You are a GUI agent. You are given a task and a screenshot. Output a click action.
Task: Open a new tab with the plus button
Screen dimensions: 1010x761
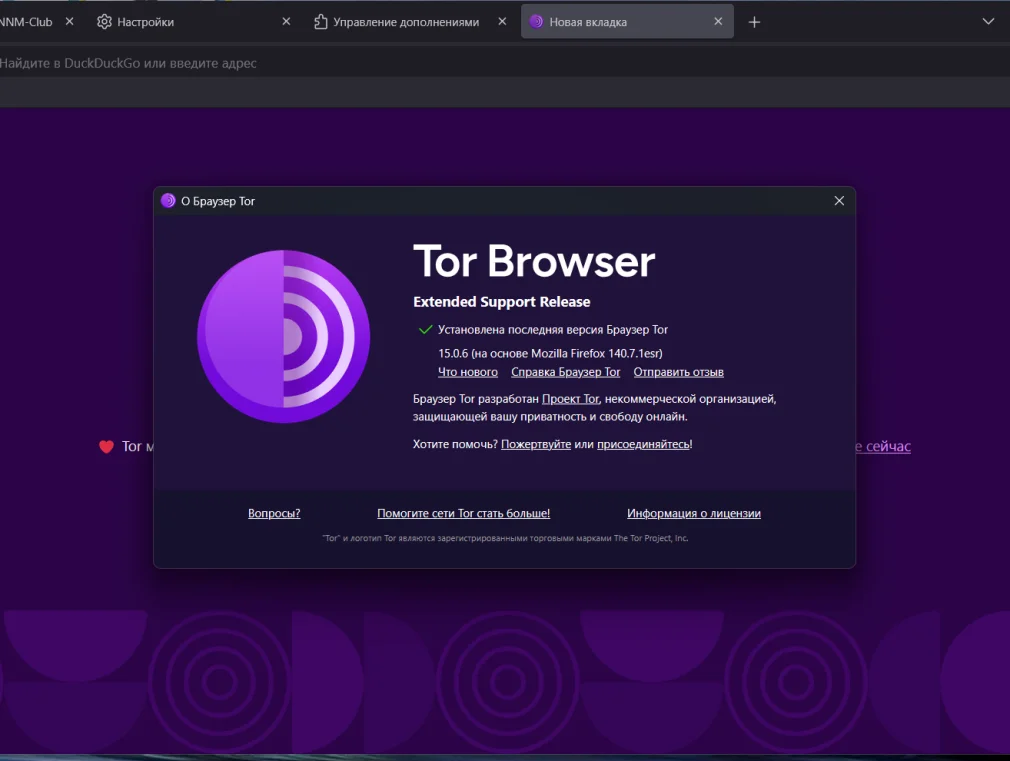click(x=754, y=22)
